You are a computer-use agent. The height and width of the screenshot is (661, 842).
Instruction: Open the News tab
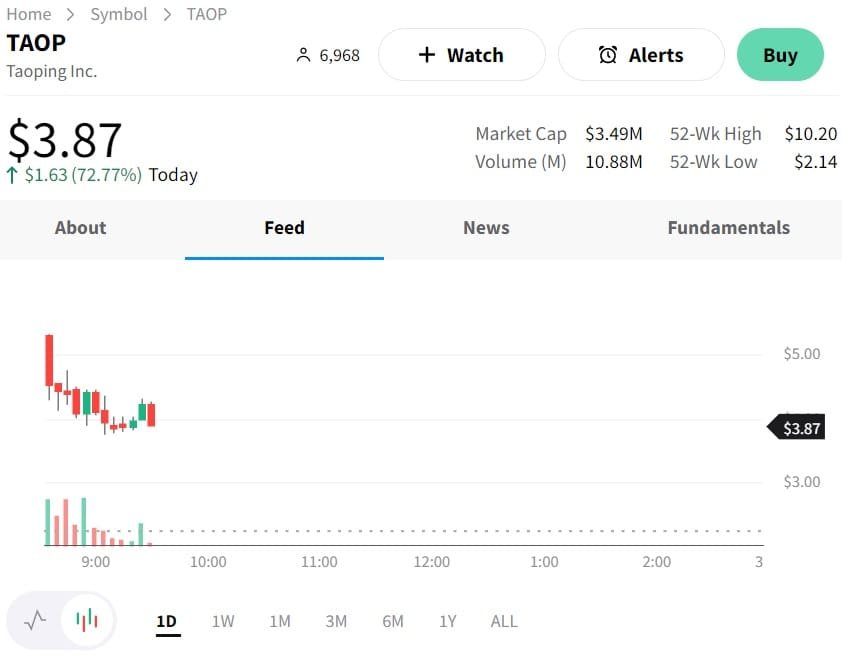click(486, 228)
